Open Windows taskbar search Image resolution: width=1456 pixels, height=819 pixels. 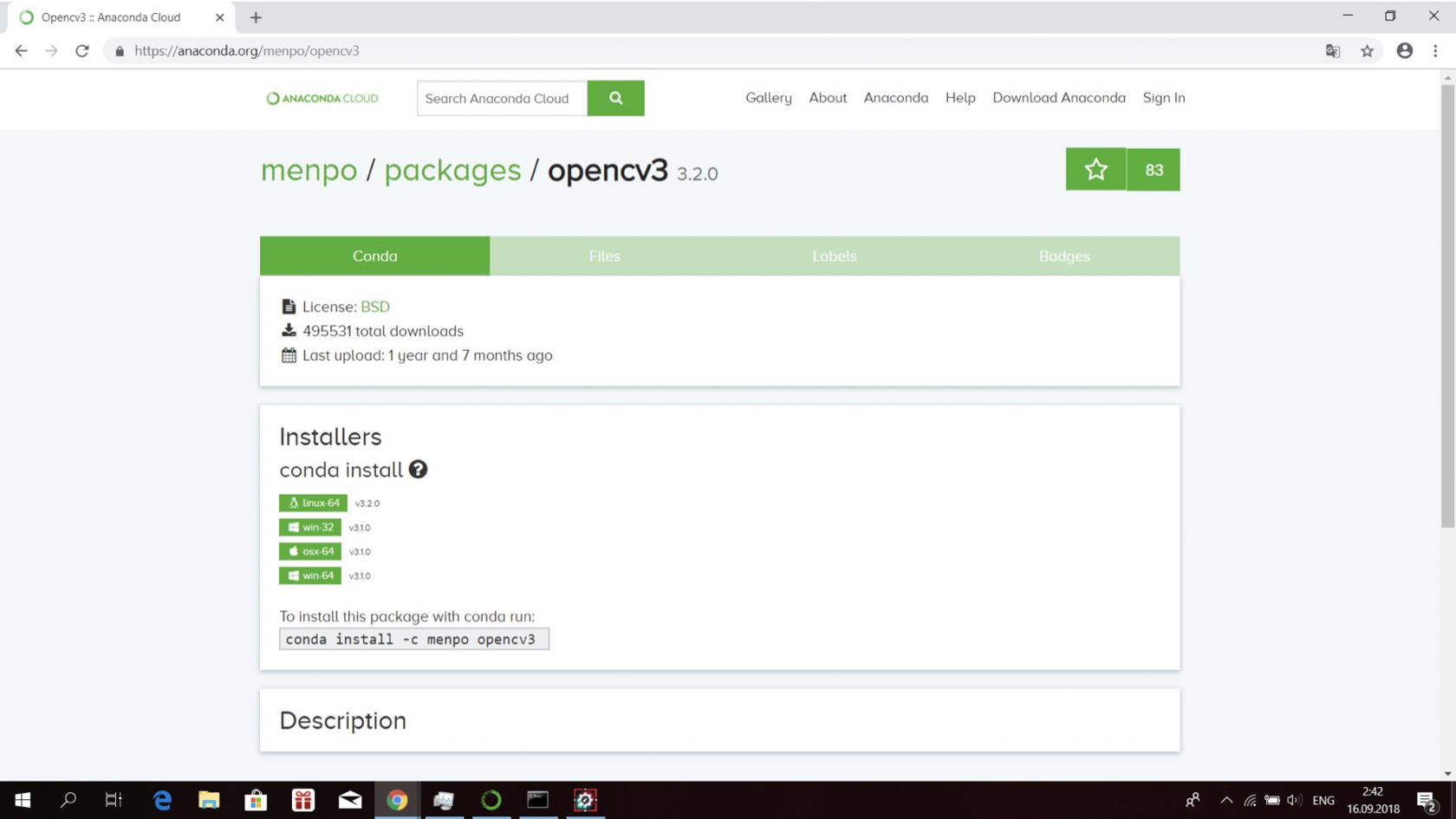click(68, 800)
